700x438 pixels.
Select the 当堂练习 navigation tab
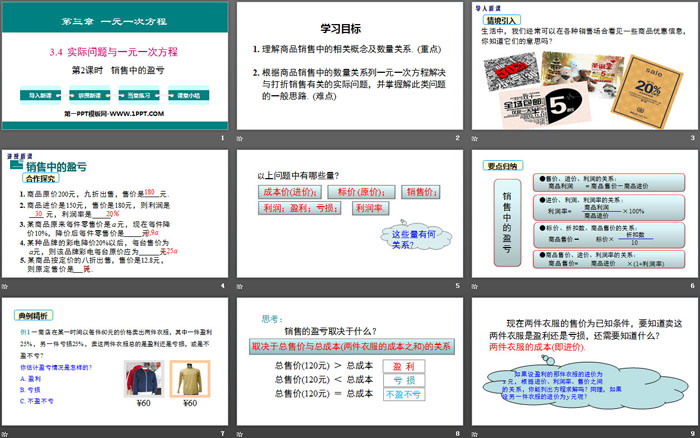[134, 95]
